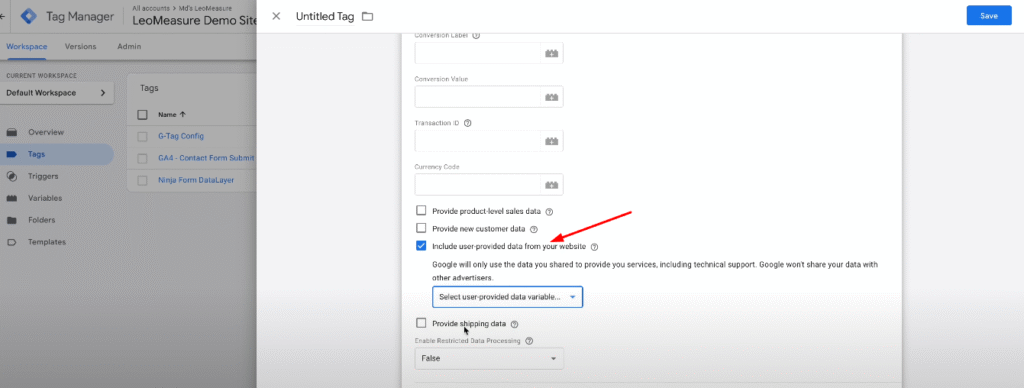The height and width of the screenshot is (388, 1024).
Task: Switch to the Versions tab
Action: click(80, 46)
